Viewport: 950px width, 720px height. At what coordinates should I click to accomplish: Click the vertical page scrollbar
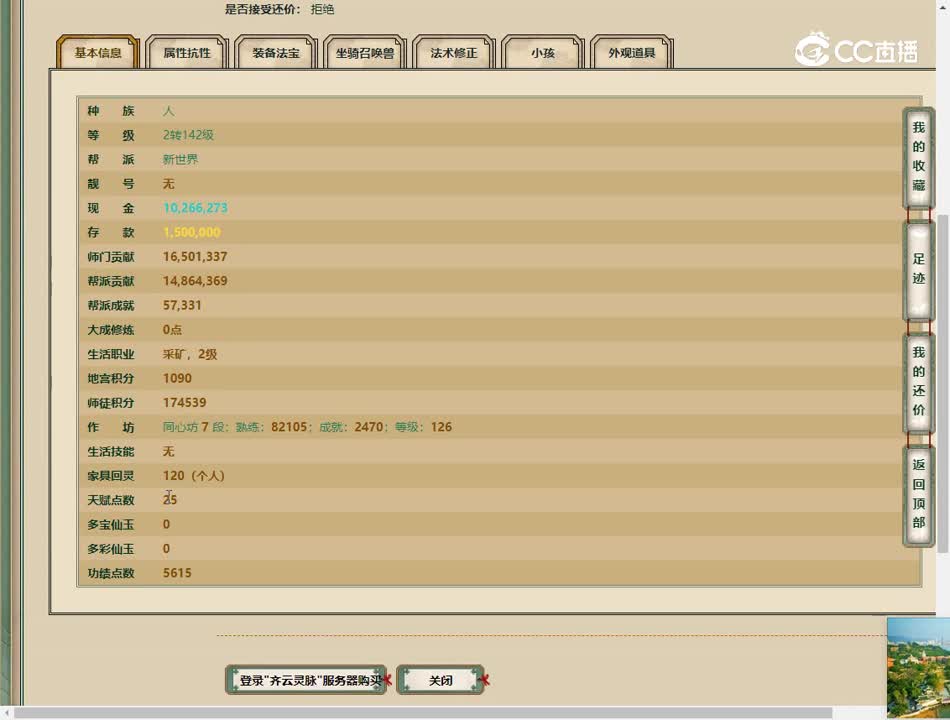tap(943, 383)
